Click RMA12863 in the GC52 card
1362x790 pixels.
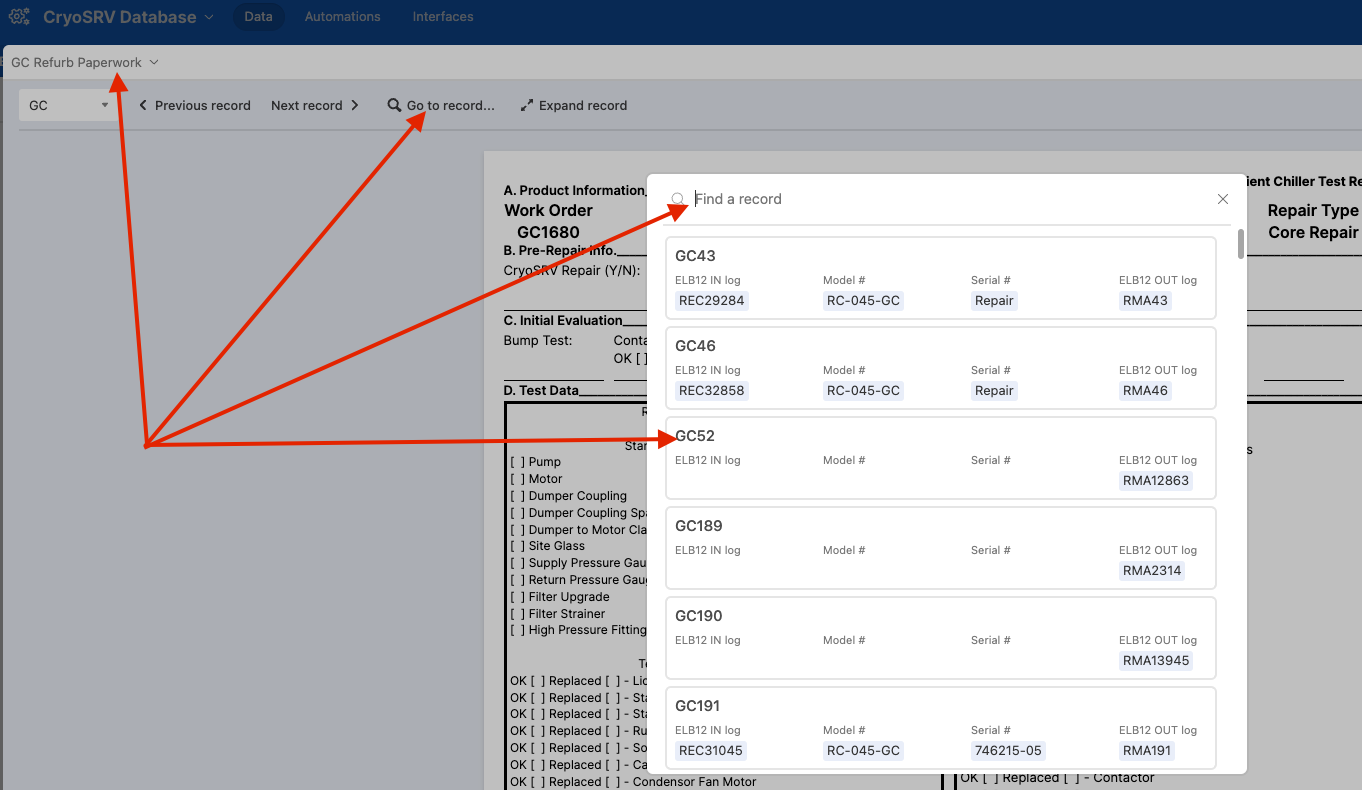[x=1156, y=480]
